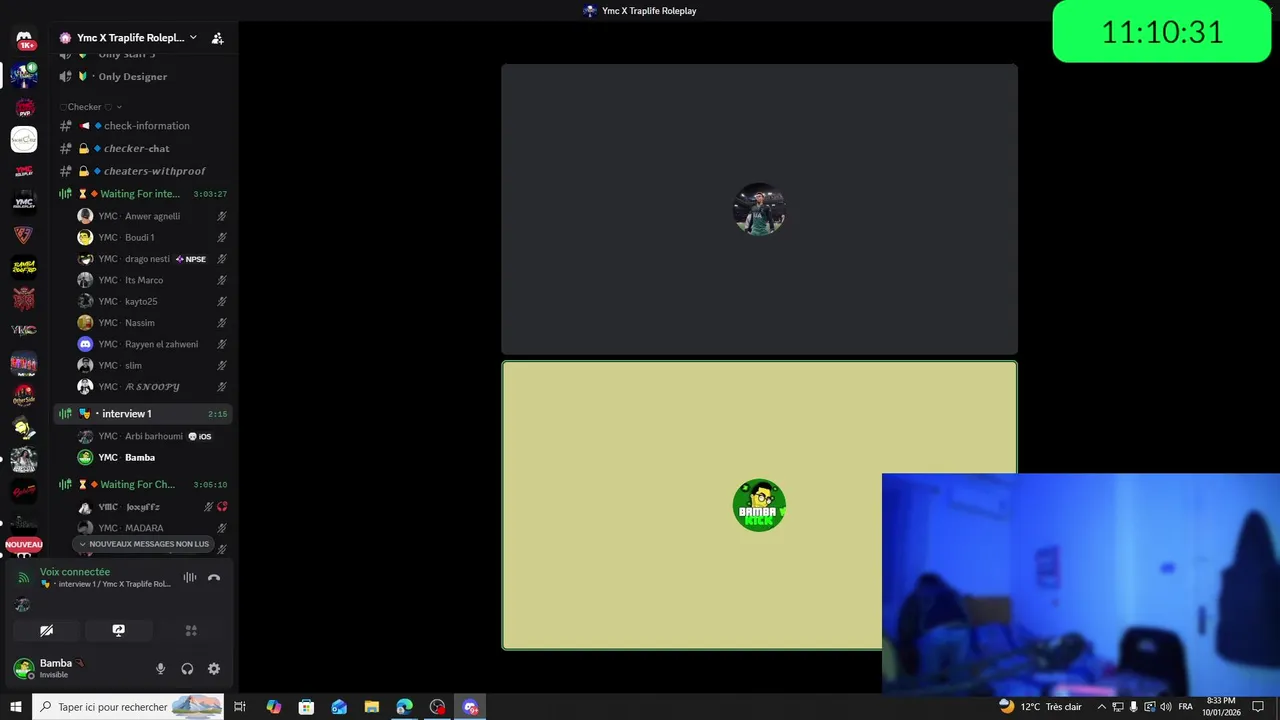Screen dimensions: 1280x720
Task: Open the cheaters-withproof channel
Action: [145, 171]
